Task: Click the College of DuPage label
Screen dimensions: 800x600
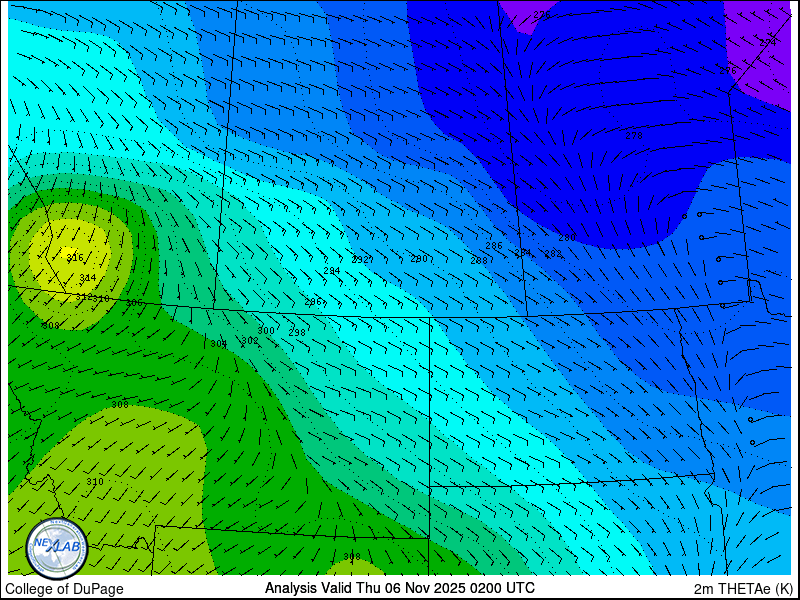Action: (64, 589)
